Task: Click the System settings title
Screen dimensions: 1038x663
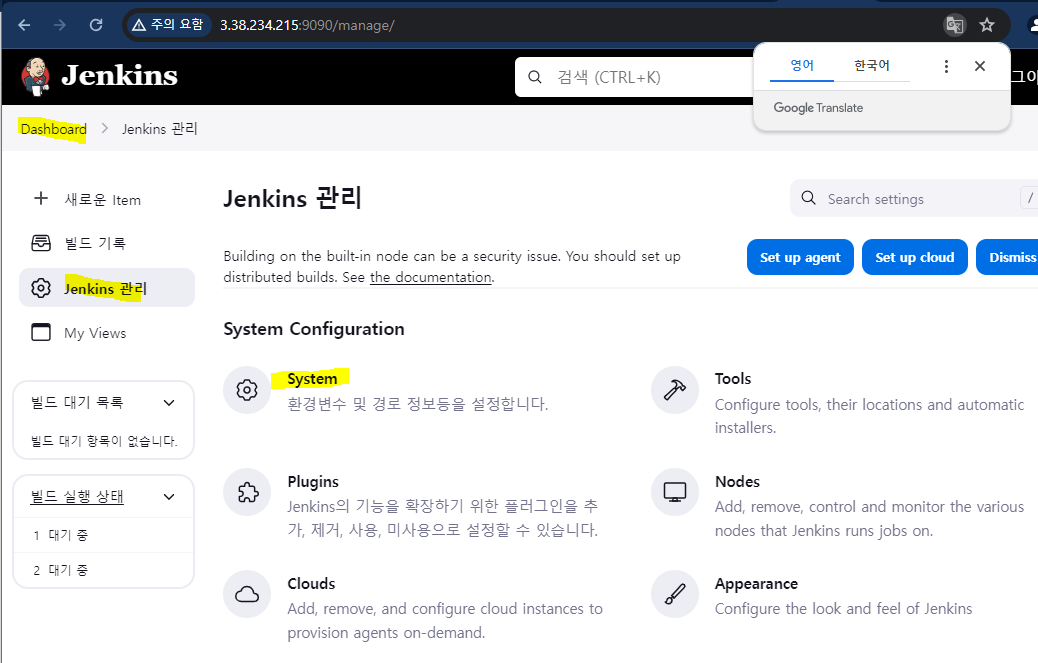Action: click(312, 378)
